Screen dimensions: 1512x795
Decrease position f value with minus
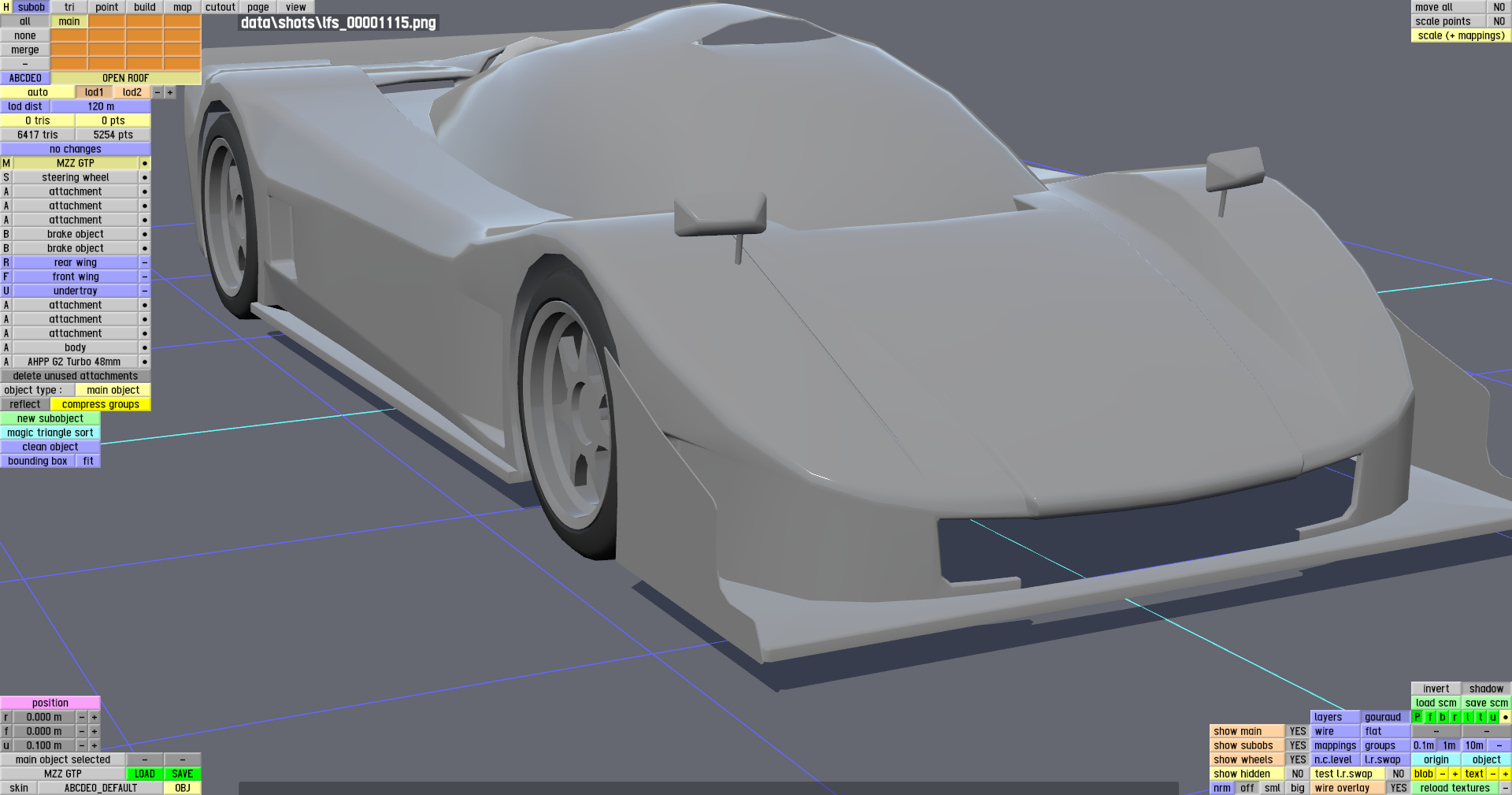click(x=82, y=731)
